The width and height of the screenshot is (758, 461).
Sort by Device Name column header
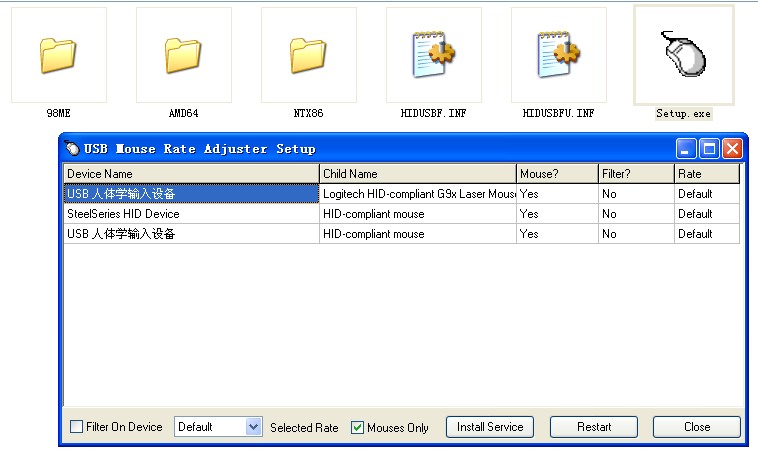point(191,173)
